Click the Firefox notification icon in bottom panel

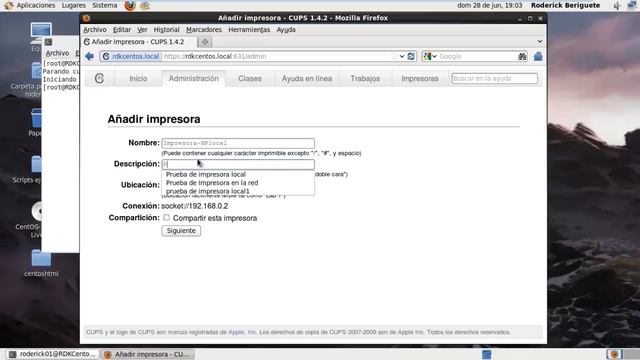coord(614,354)
